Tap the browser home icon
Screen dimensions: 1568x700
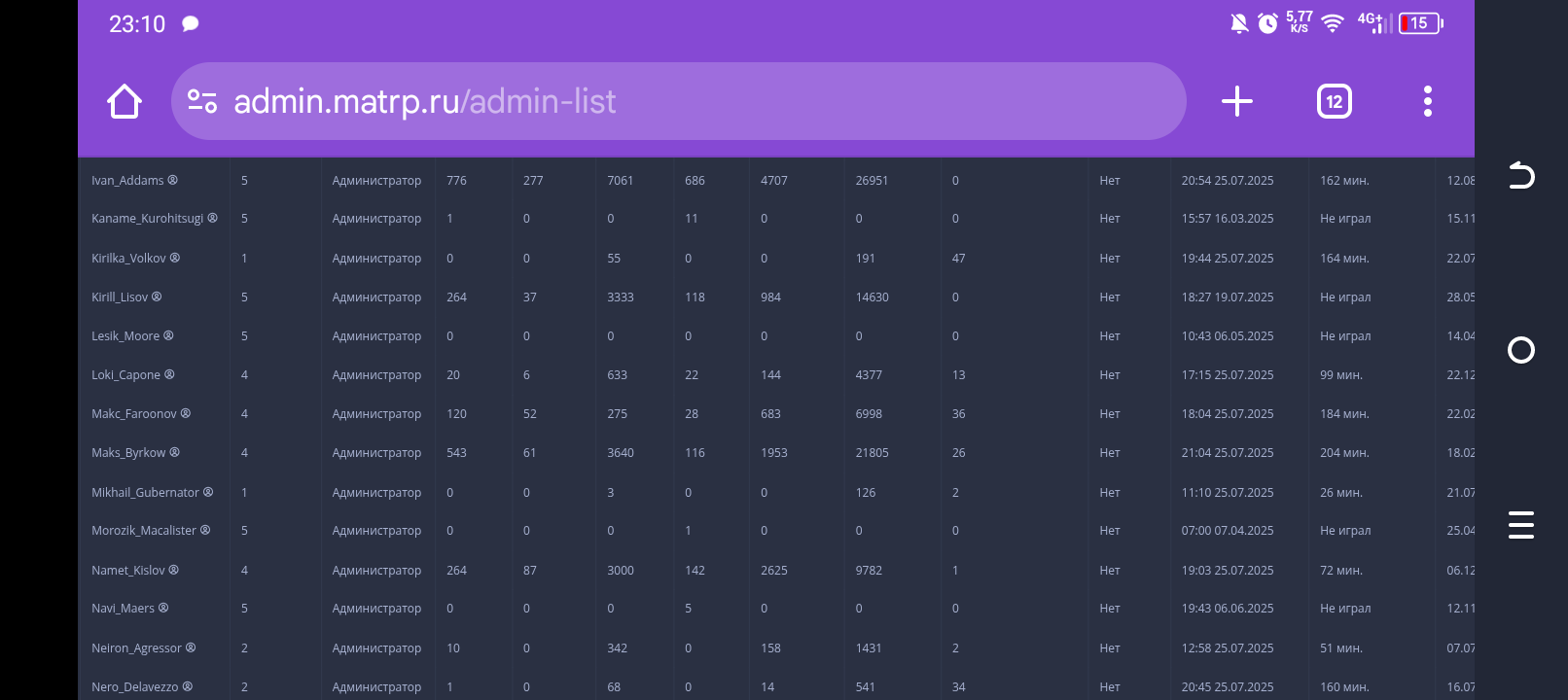tap(125, 101)
